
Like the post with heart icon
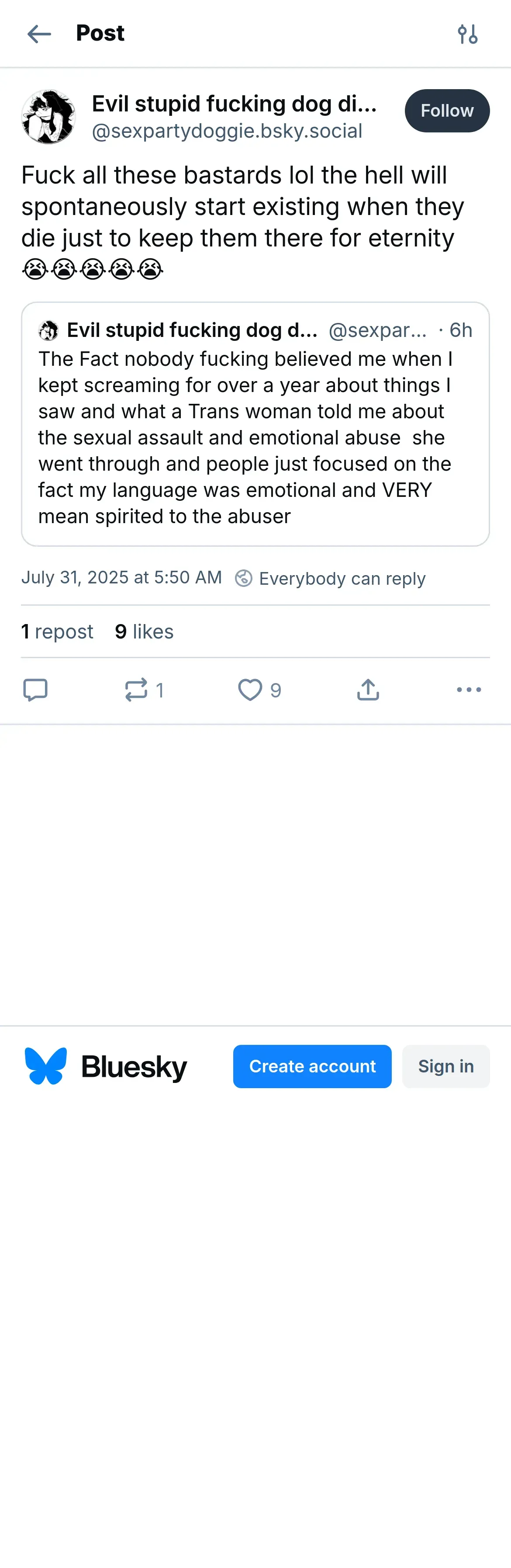[x=250, y=690]
